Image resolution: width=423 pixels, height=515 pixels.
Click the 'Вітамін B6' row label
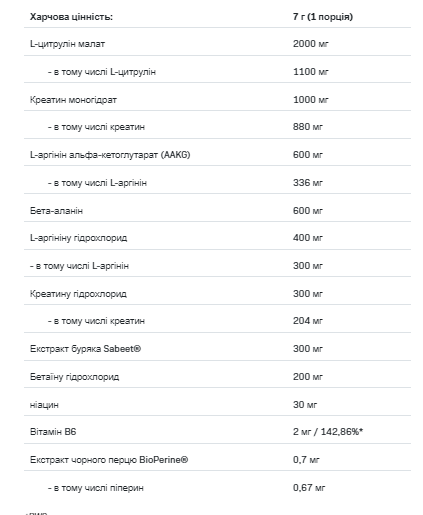pyautogui.click(x=53, y=432)
